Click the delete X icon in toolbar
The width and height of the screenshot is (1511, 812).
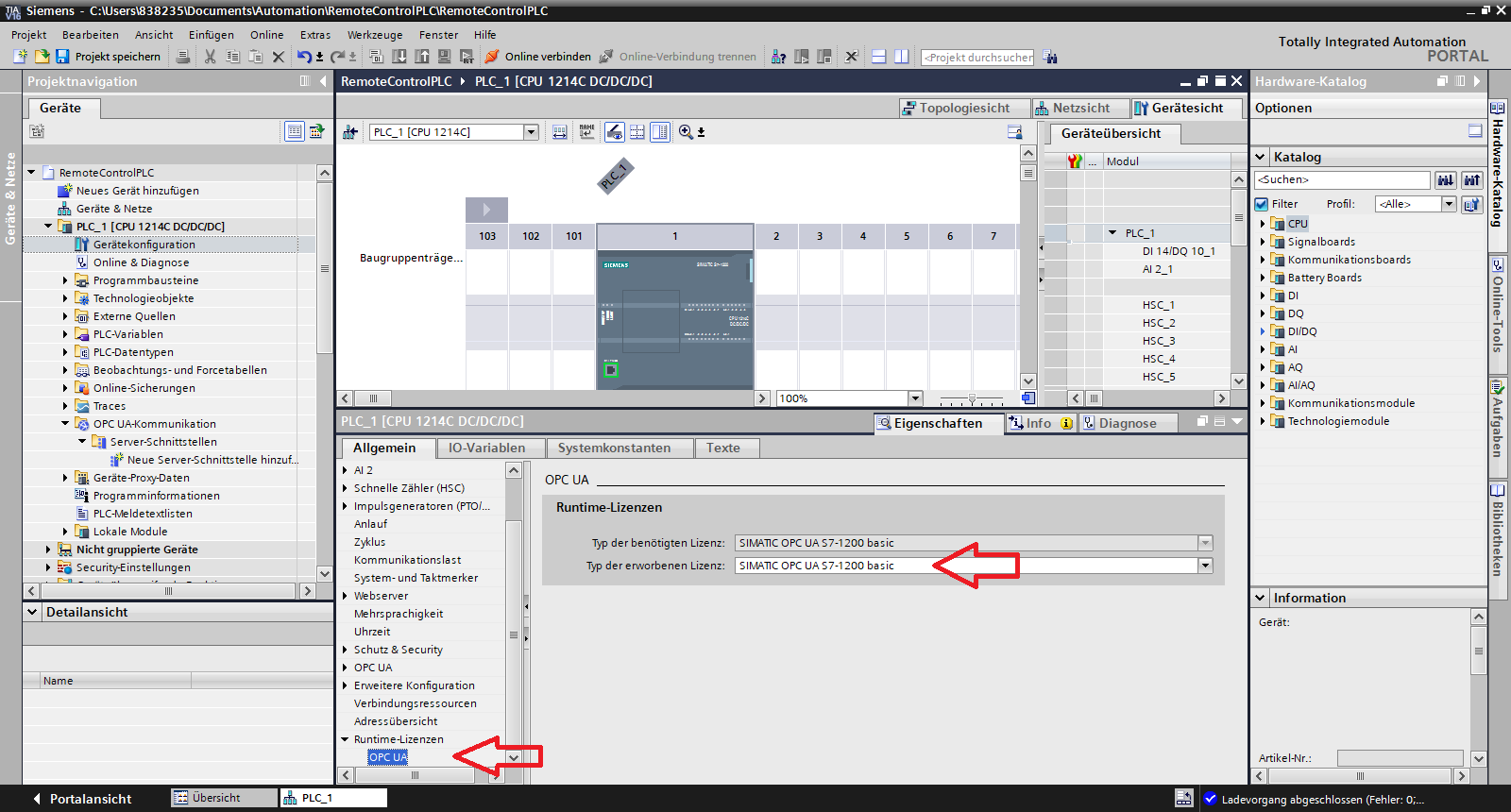coord(279,57)
